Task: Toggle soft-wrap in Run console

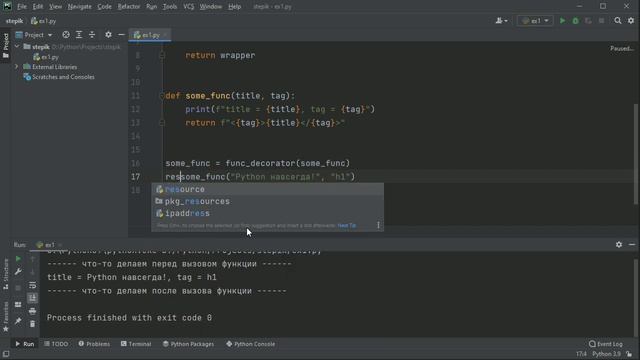Action: click(x=33, y=285)
